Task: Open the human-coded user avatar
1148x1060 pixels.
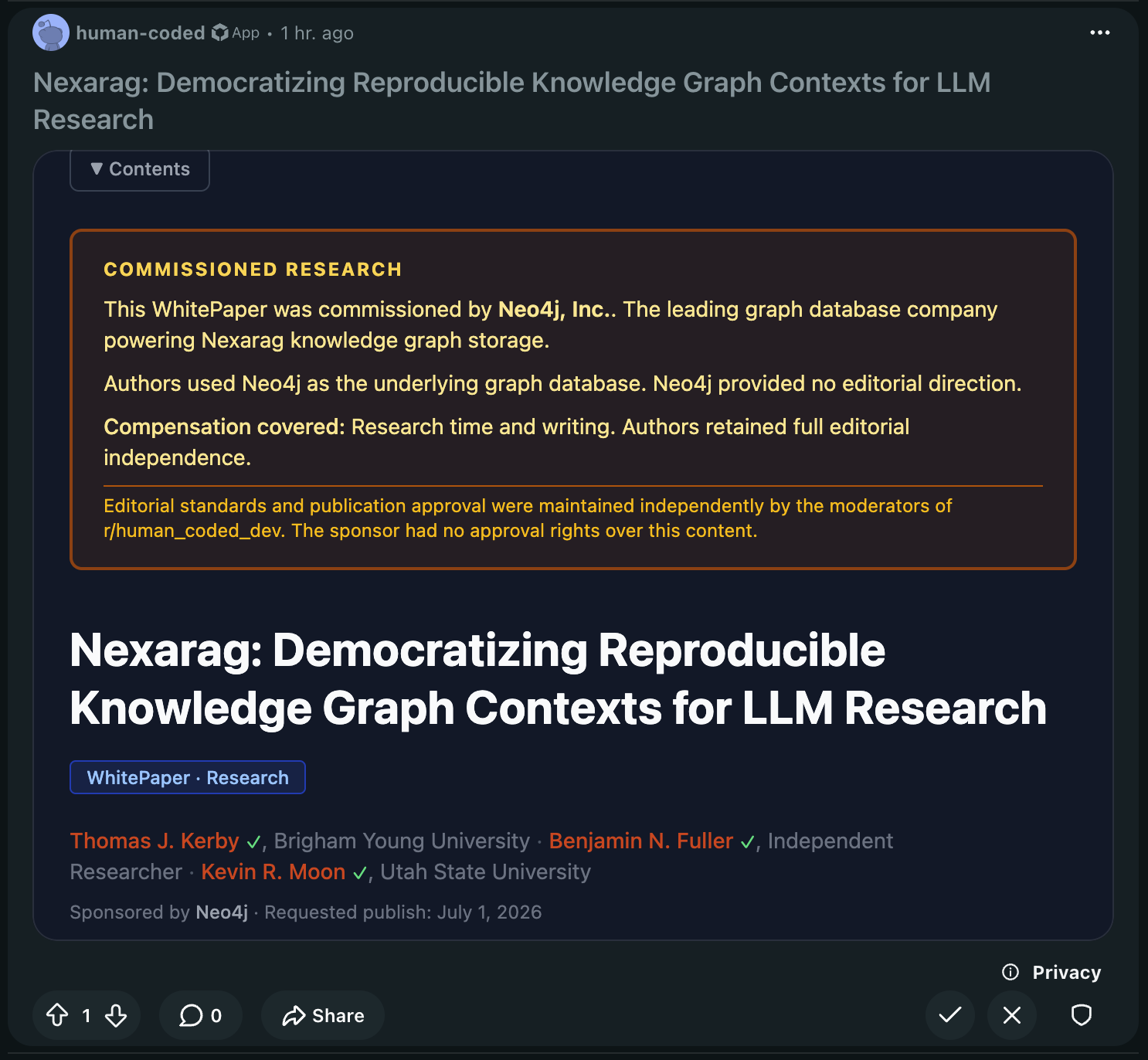Action: 51,32
